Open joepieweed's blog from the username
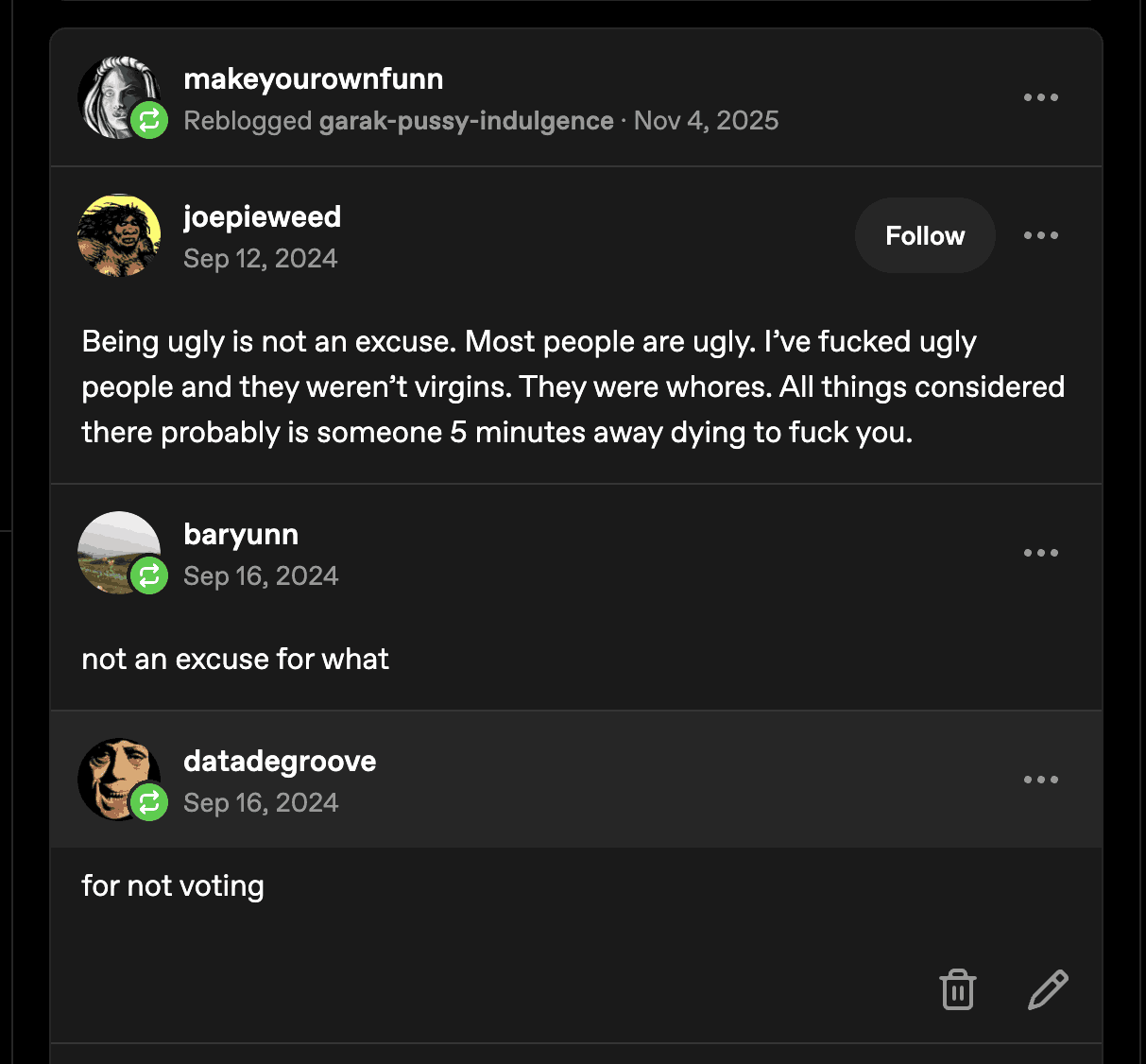This screenshot has width=1146, height=1064. click(x=262, y=216)
